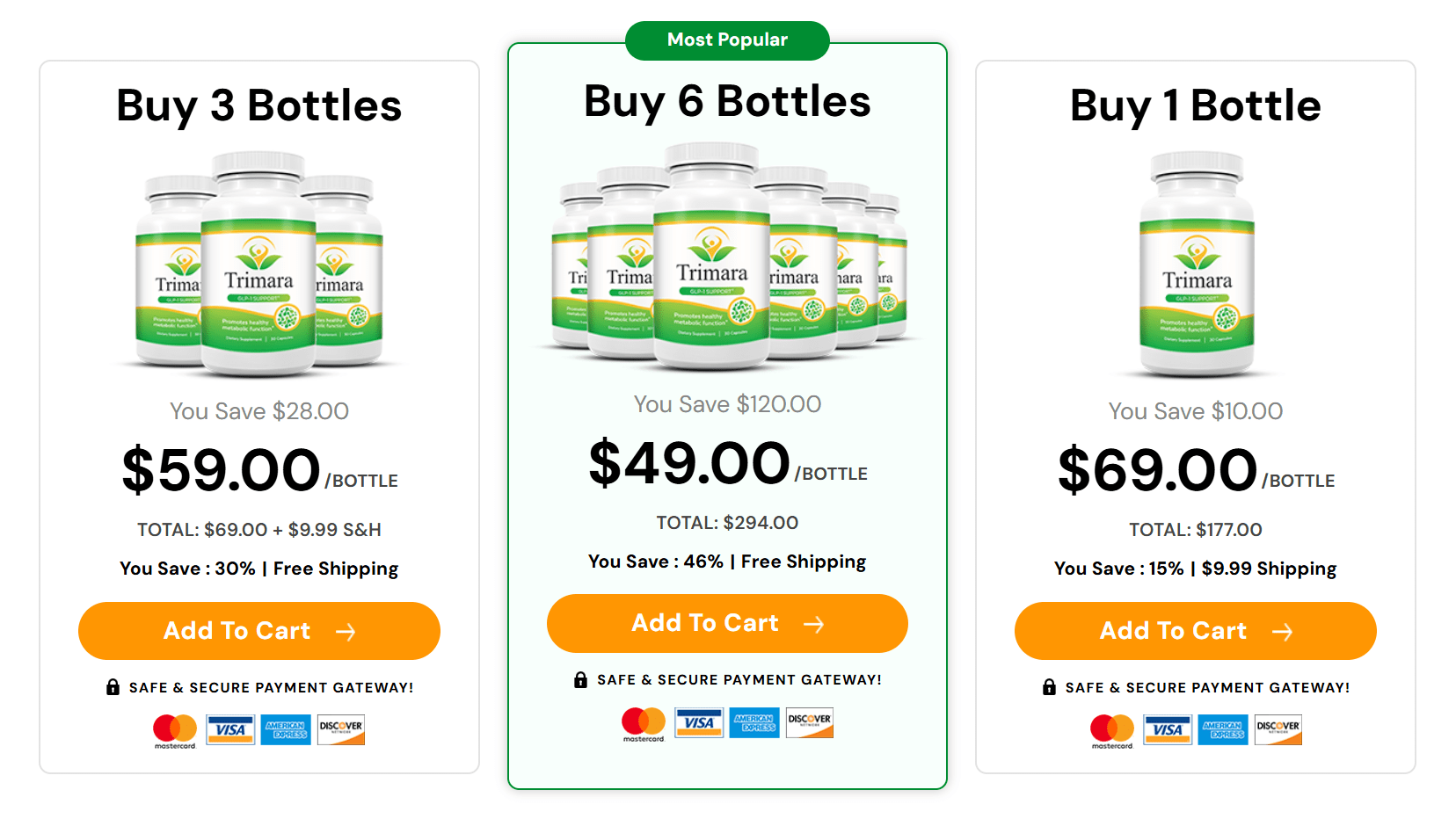
Task: Select the American Express icon on the middle card
Action: click(x=753, y=722)
